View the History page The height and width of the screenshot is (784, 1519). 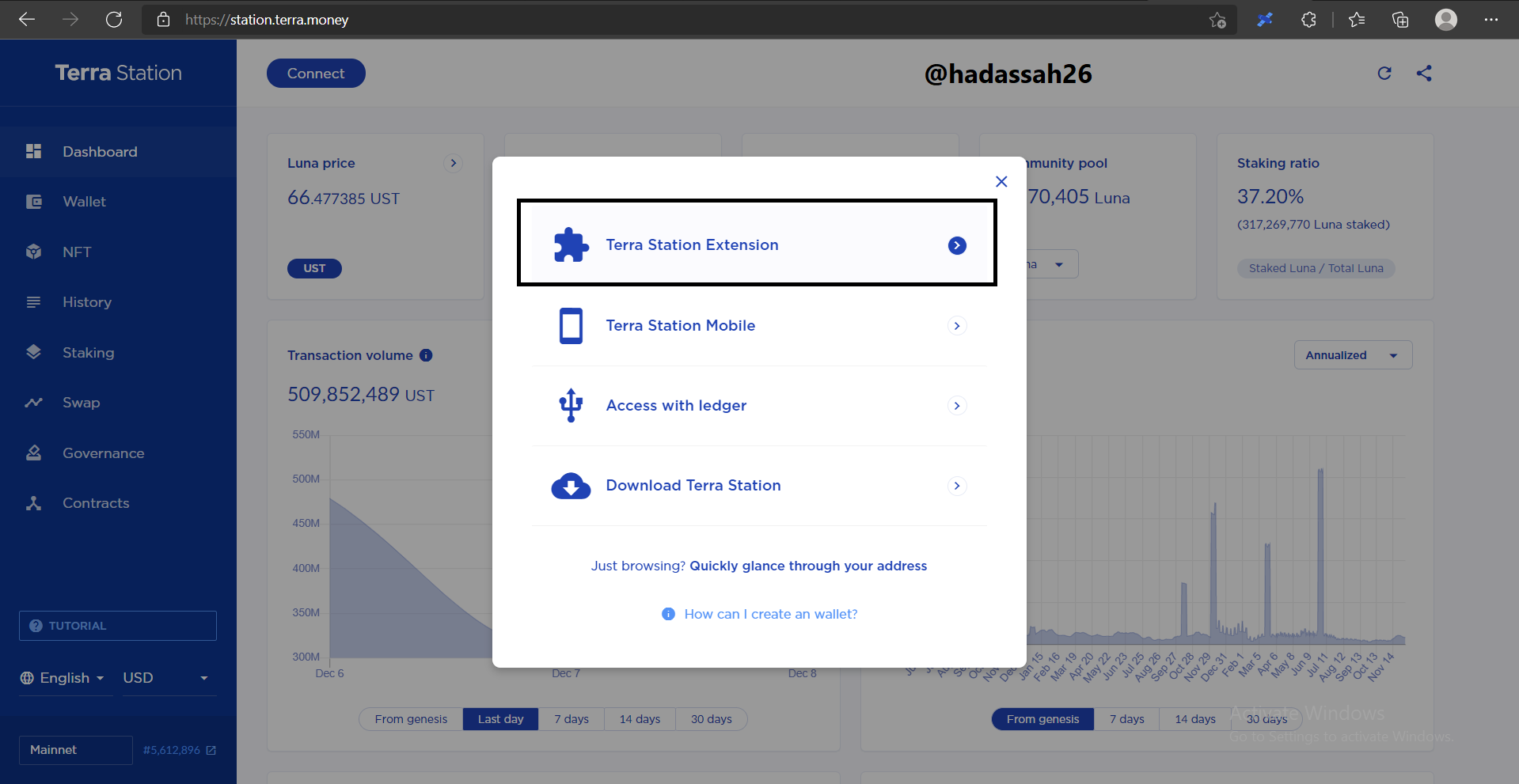[119, 302]
